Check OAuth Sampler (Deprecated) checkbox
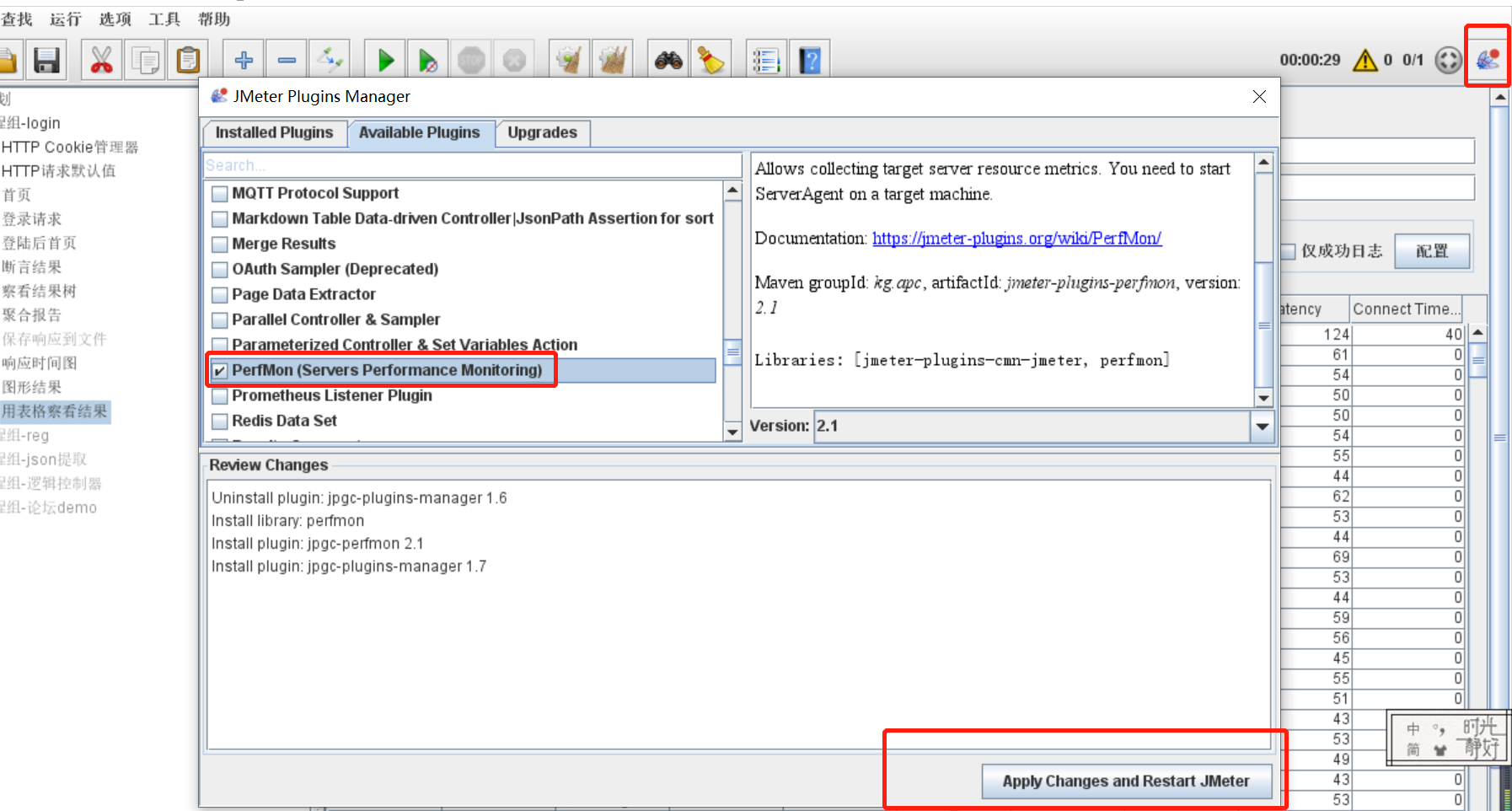The image size is (1512, 811). point(220,270)
